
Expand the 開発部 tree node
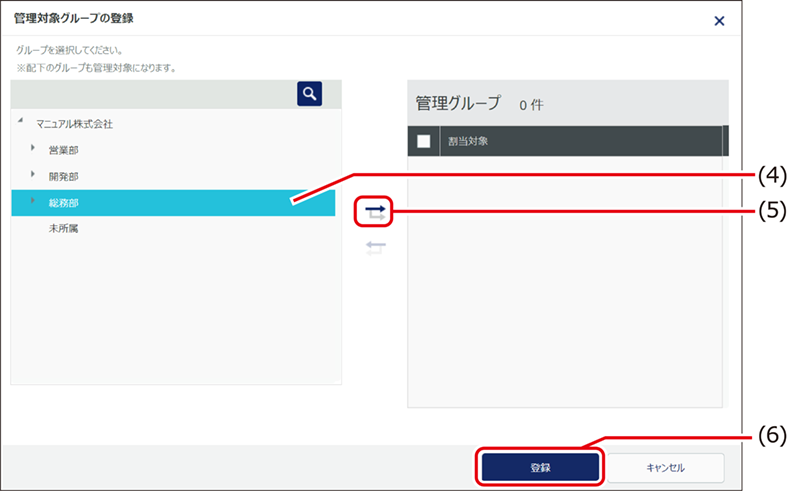pyautogui.click(x=33, y=174)
